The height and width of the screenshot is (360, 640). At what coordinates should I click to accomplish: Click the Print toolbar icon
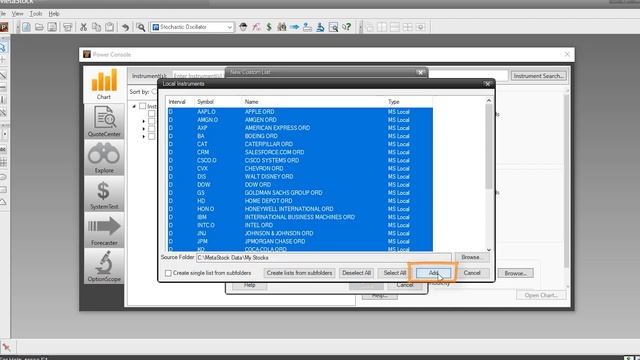[x=68, y=27]
